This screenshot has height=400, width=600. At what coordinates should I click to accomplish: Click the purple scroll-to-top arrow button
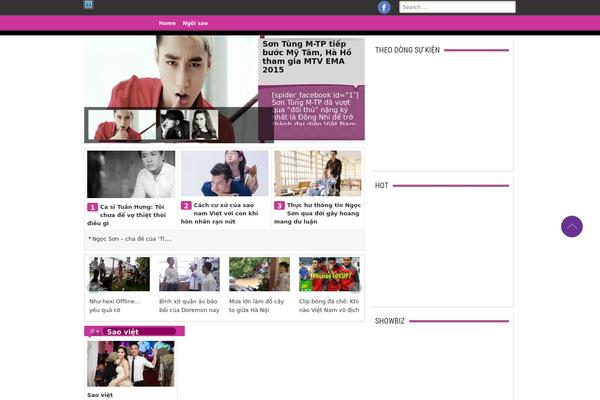[572, 227]
